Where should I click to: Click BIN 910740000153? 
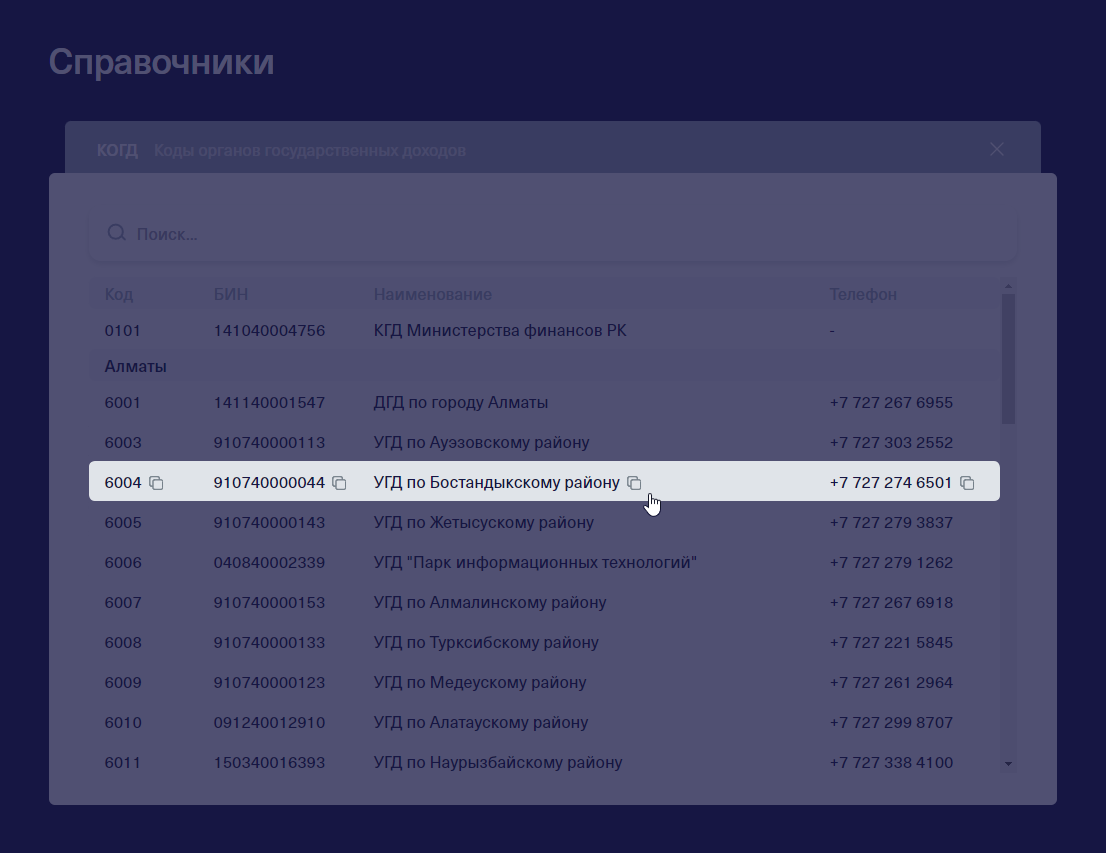point(269,603)
